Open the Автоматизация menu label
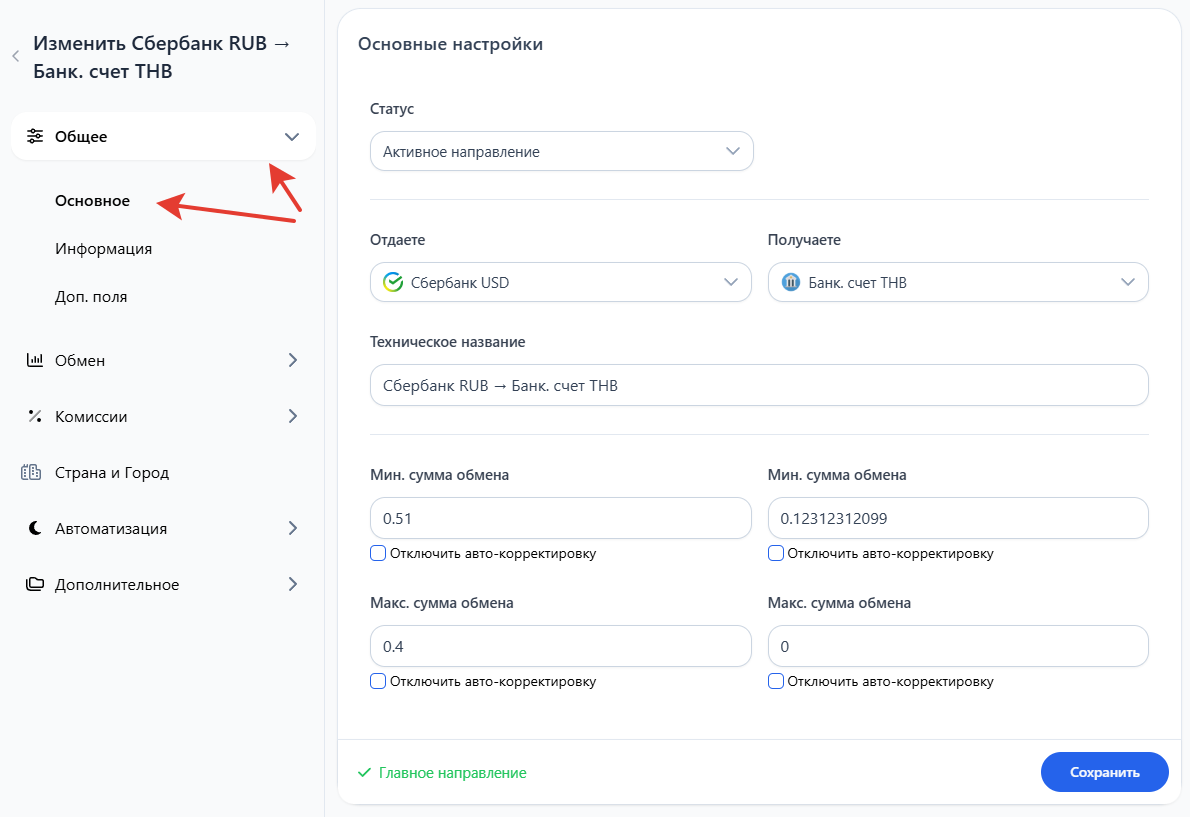 (111, 529)
